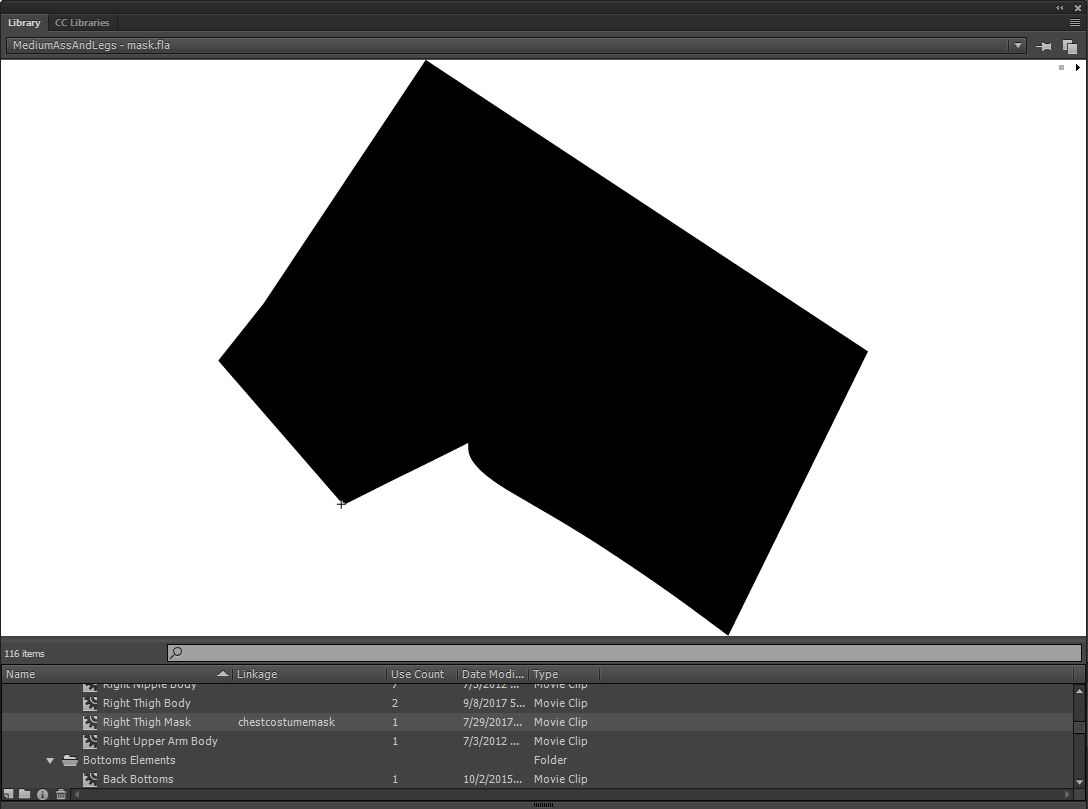The height and width of the screenshot is (809, 1088).
Task: Switch to the CC Libraries tab
Action: tap(82, 23)
